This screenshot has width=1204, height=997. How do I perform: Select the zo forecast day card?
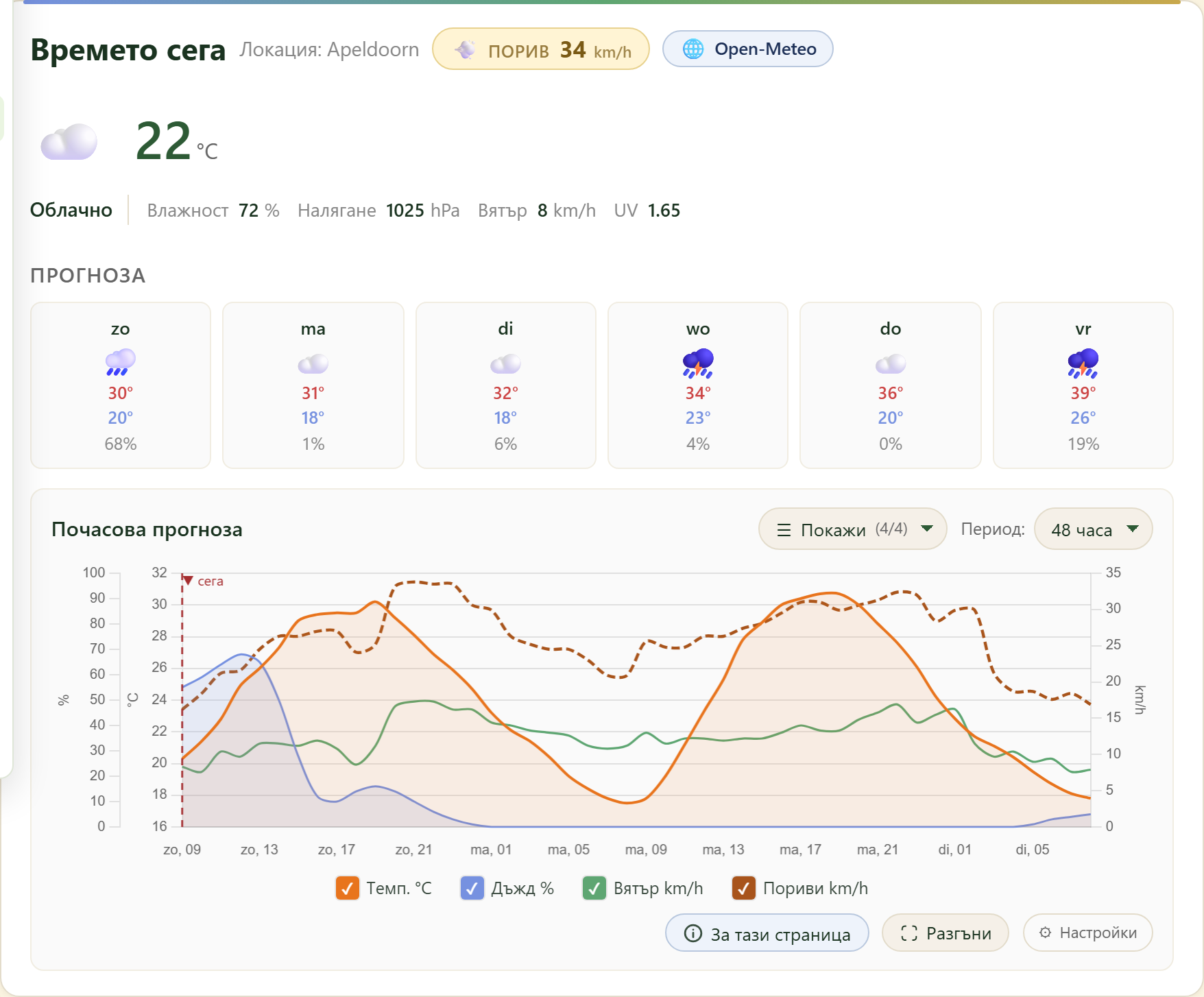(x=121, y=385)
